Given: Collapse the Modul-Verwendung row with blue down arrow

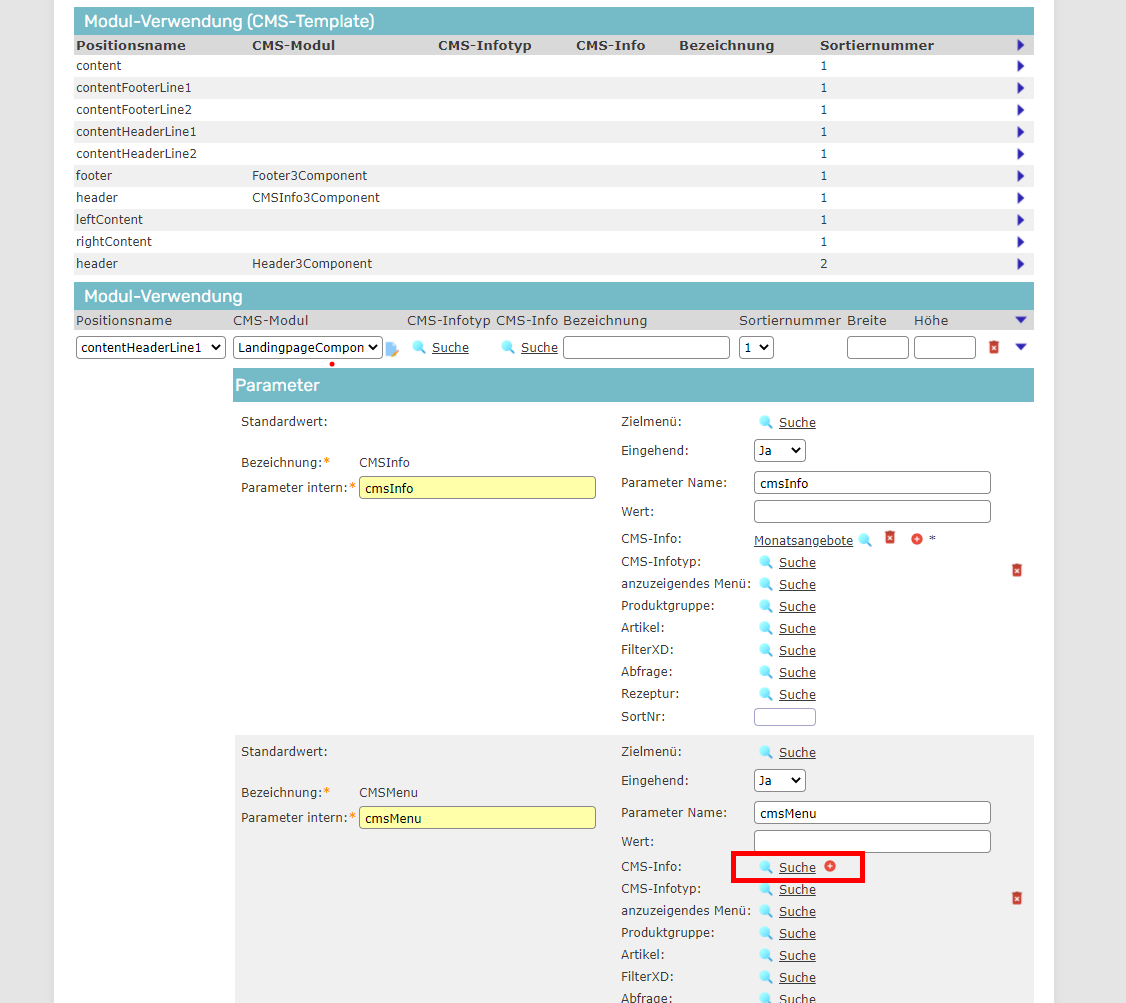Looking at the screenshot, I should point(1020,347).
